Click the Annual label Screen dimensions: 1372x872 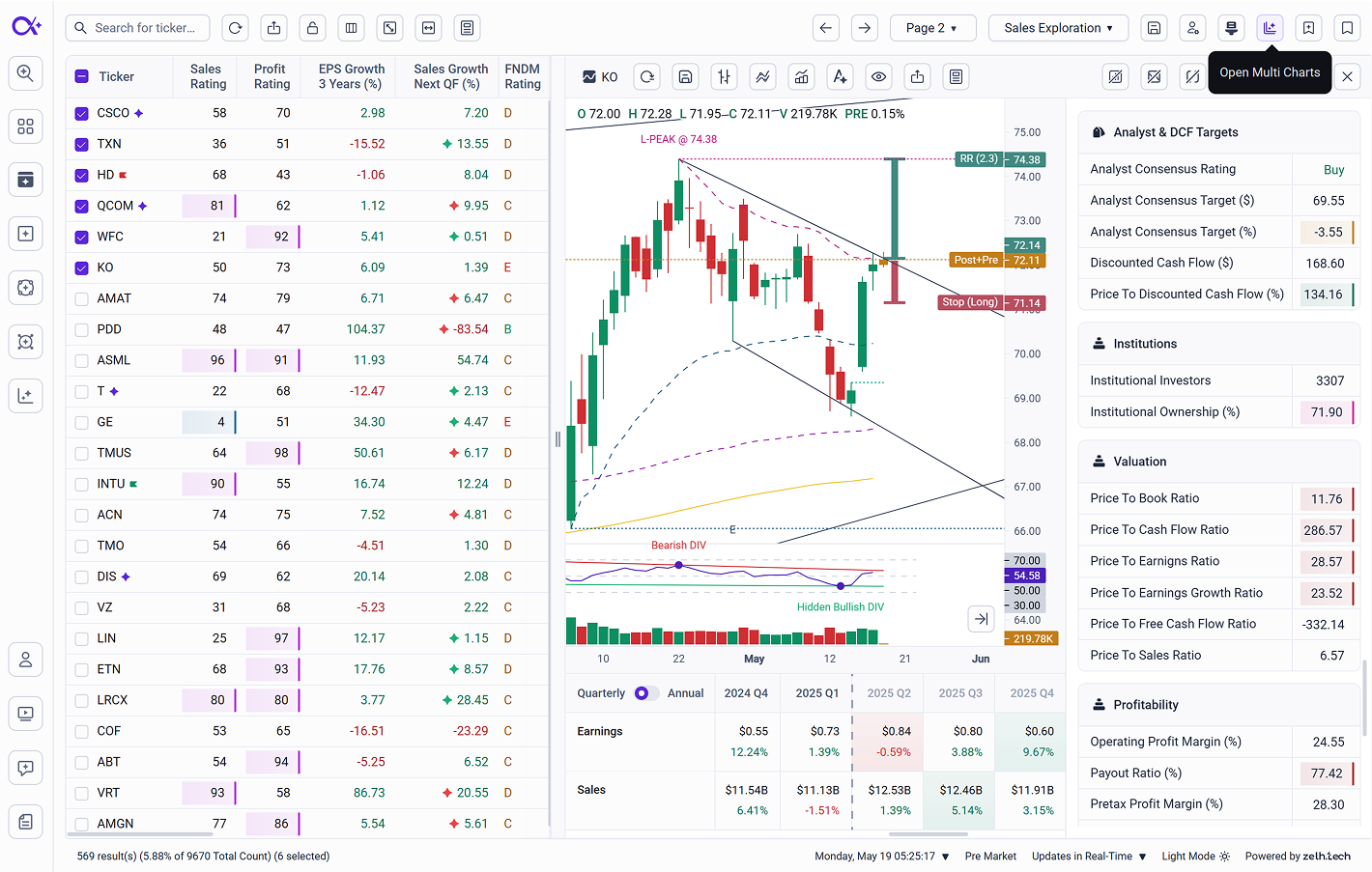tap(686, 693)
